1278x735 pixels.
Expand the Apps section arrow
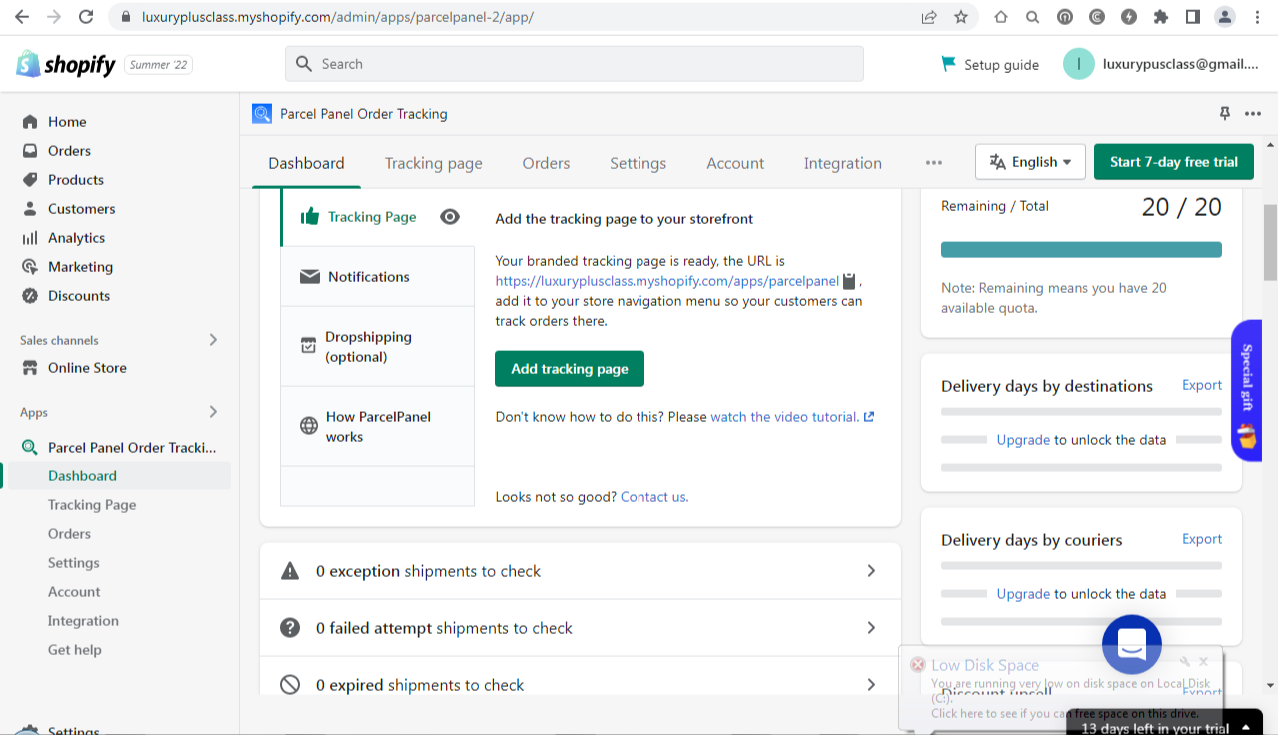tap(213, 412)
